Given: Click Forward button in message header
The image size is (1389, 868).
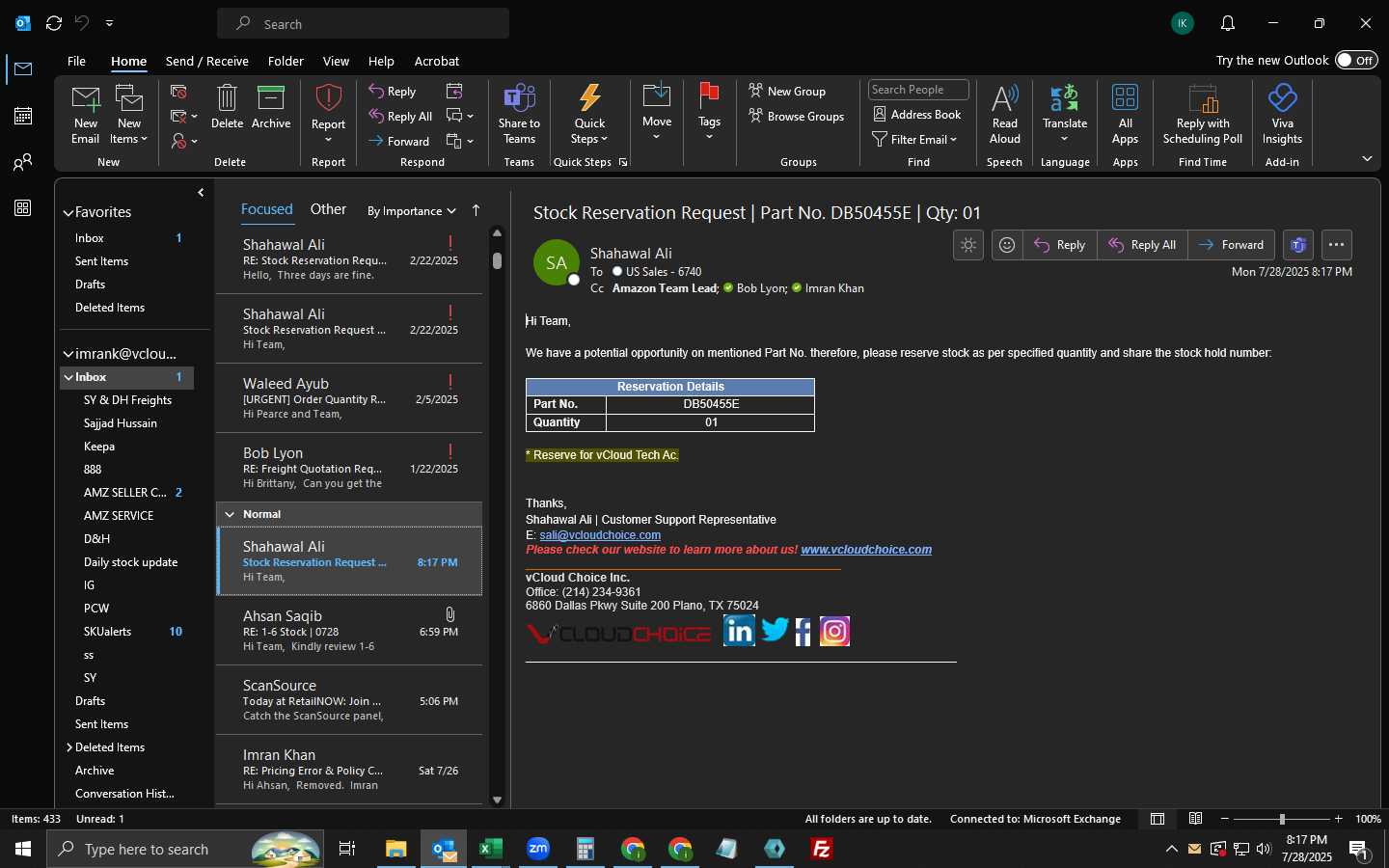Looking at the screenshot, I should (x=1232, y=245).
